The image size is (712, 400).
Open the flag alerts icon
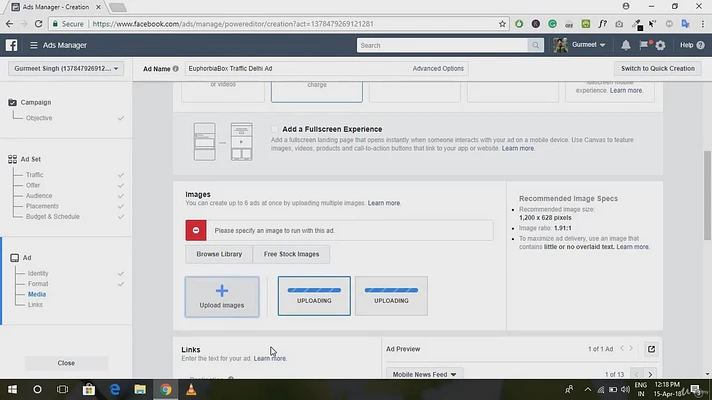644,45
